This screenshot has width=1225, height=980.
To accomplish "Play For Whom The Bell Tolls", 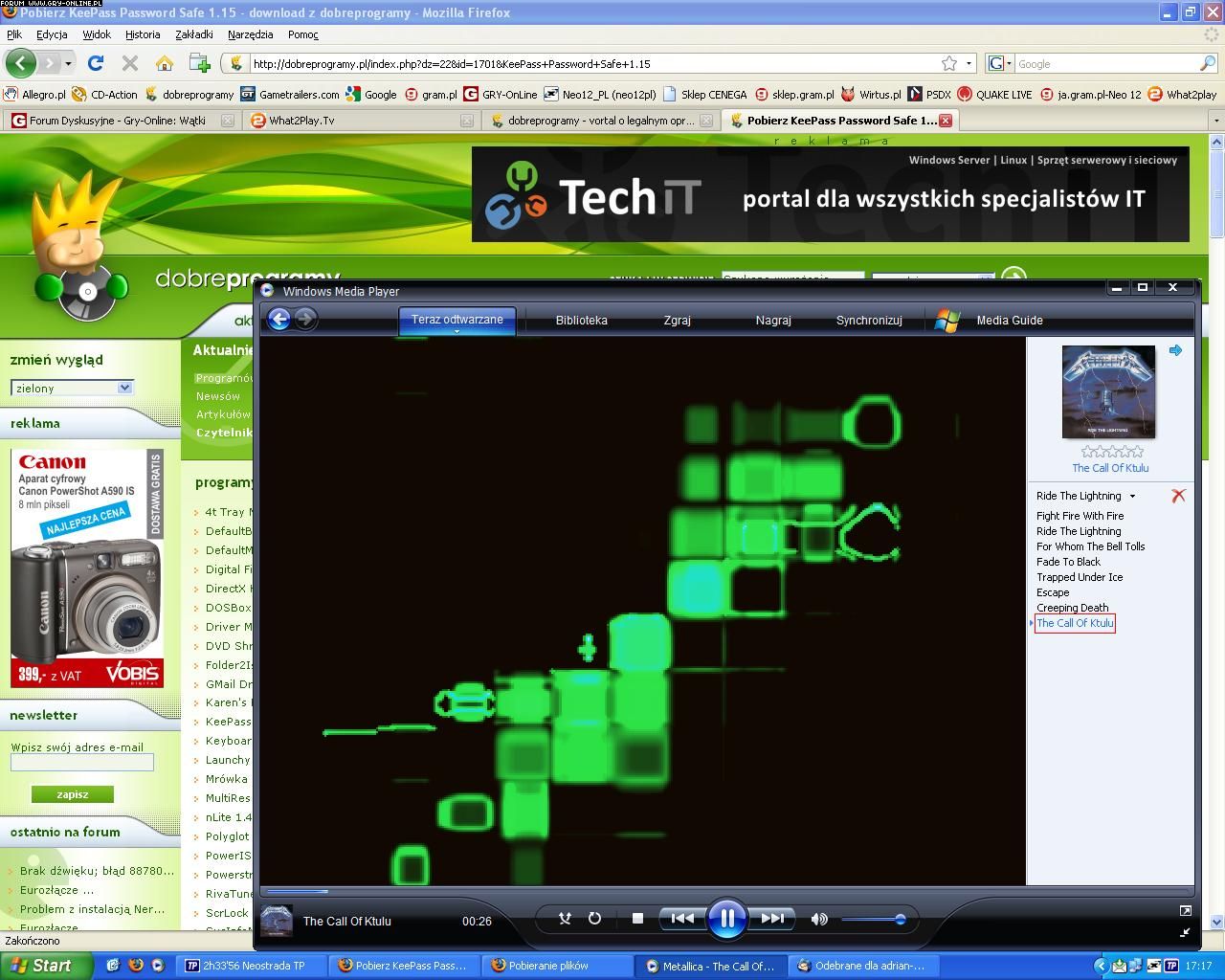I will pos(1090,546).
